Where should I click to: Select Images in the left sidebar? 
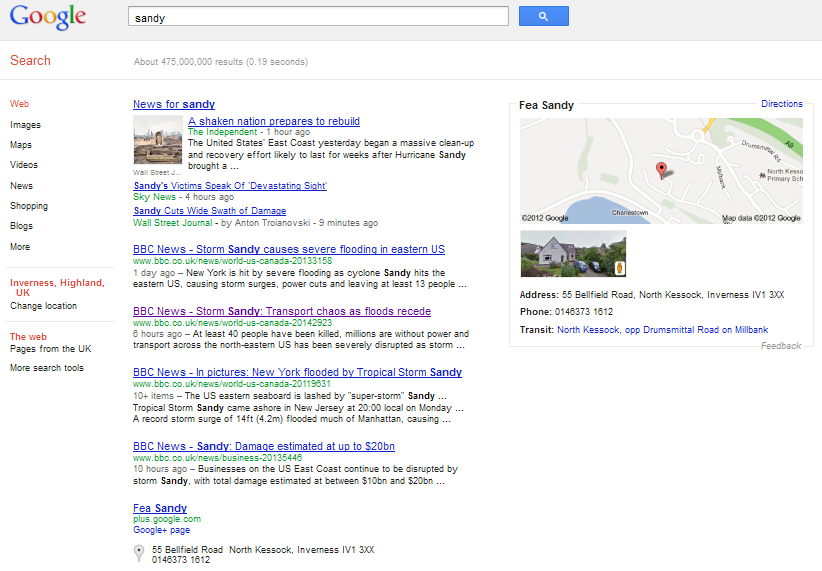tap(25, 125)
